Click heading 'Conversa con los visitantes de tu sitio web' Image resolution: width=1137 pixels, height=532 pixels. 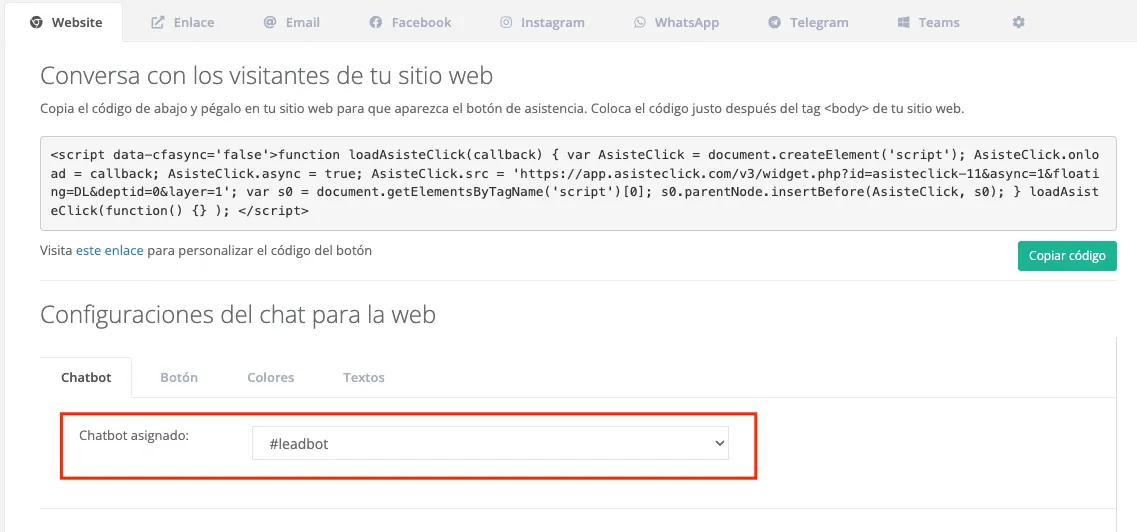[x=267, y=75]
